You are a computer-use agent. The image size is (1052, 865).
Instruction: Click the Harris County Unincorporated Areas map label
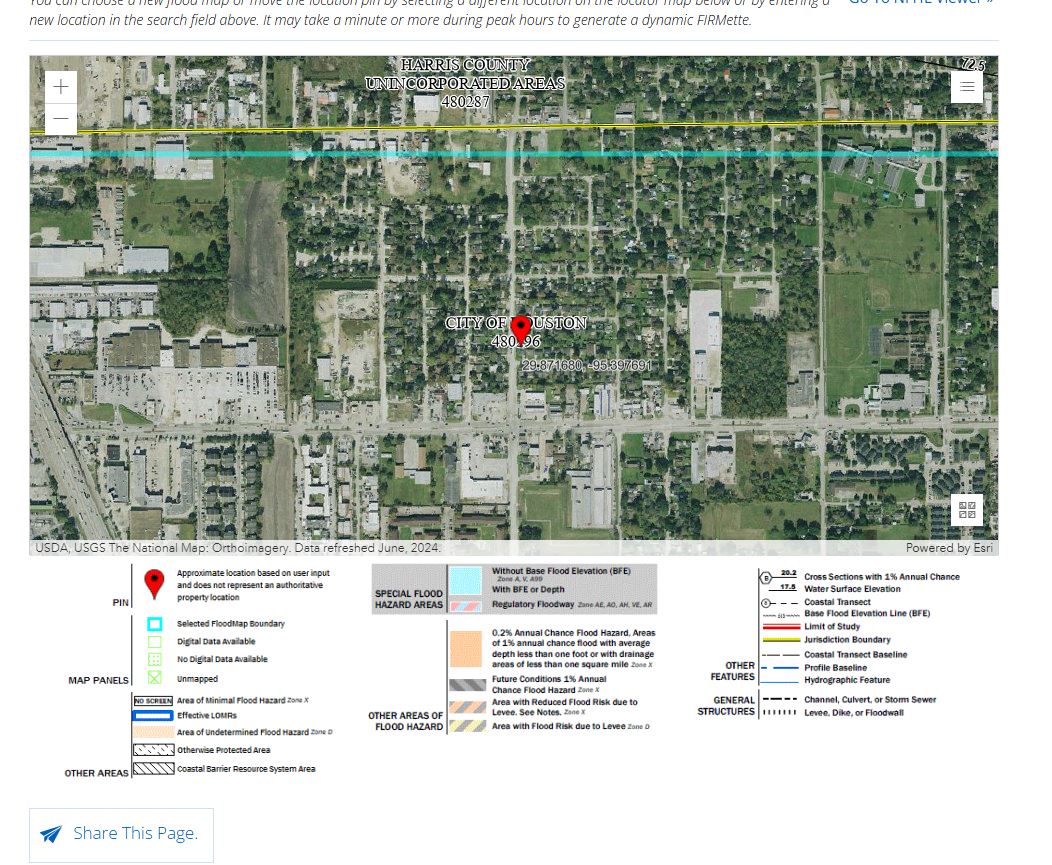465,83
